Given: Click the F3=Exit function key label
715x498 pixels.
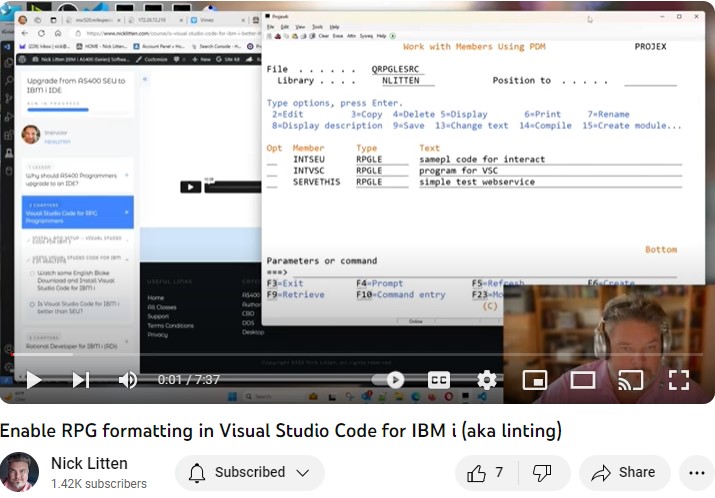Looking at the screenshot, I should click(285, 283).
